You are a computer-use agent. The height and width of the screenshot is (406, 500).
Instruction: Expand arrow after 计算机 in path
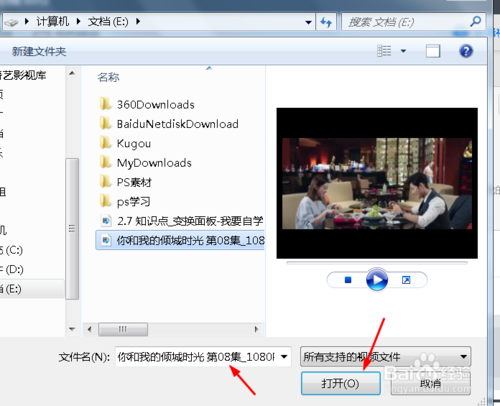click(78, 22)
